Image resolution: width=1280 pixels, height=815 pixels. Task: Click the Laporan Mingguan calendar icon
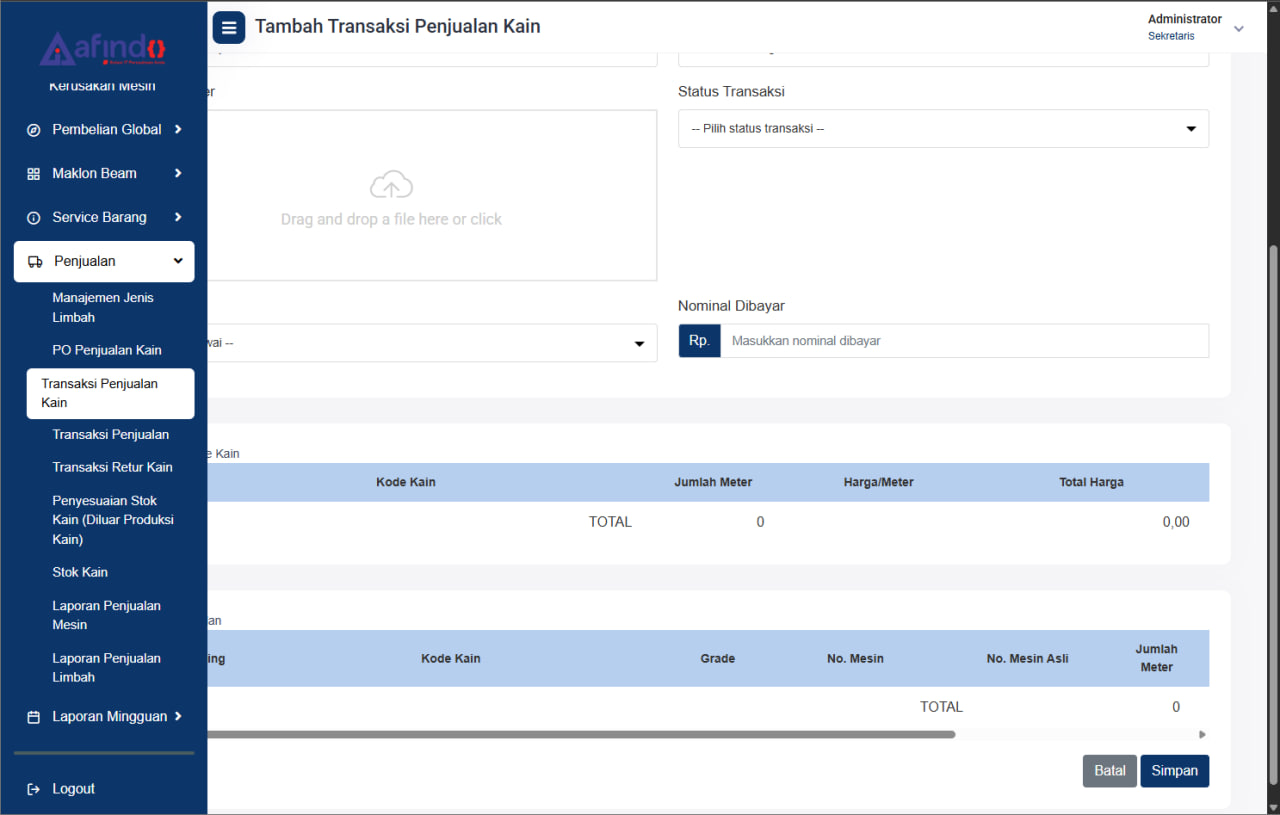pyautogui.click(x=34, y=717)
